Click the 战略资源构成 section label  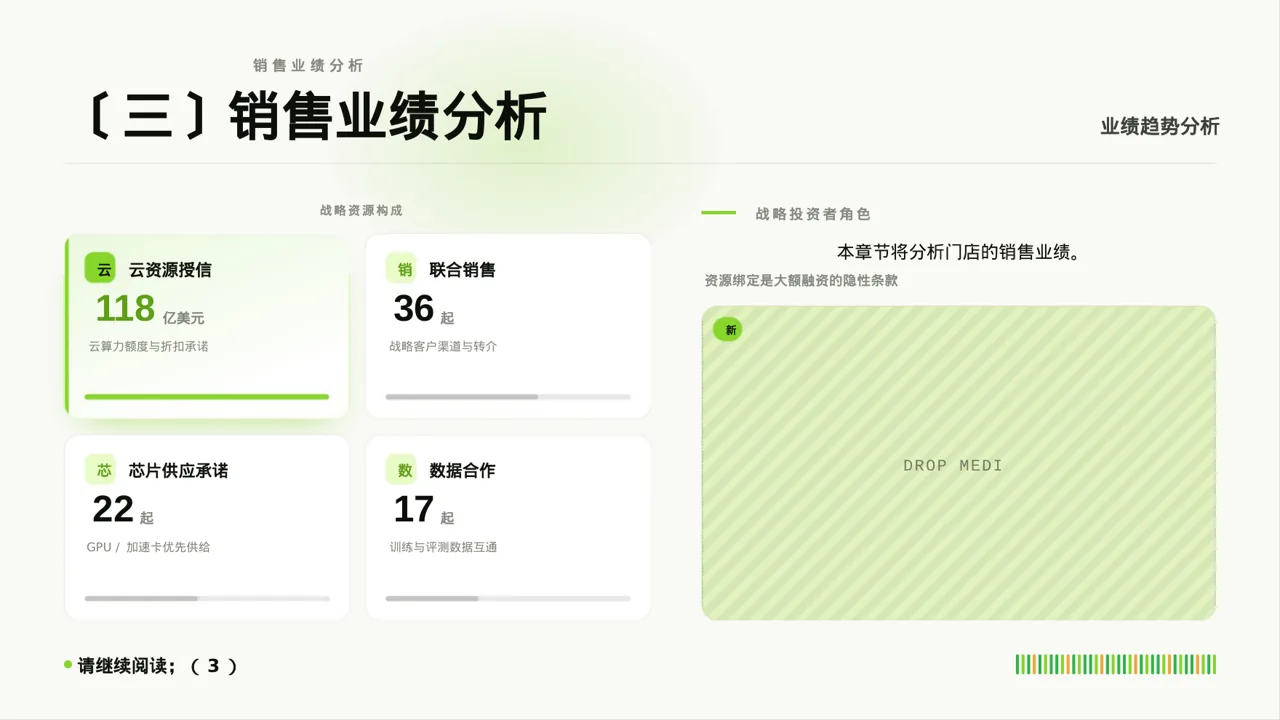(x=361, y=211)
